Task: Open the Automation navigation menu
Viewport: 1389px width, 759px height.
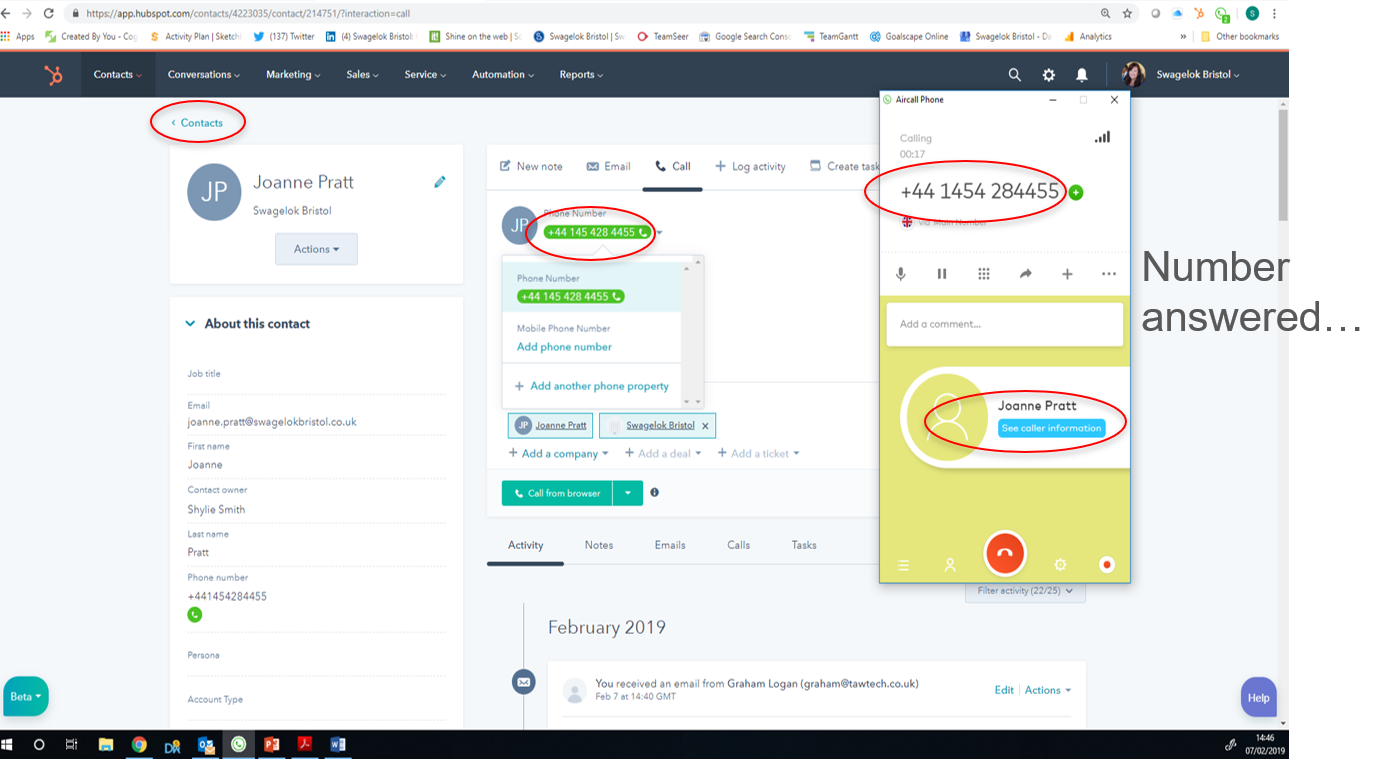Action: coord(503,75)
